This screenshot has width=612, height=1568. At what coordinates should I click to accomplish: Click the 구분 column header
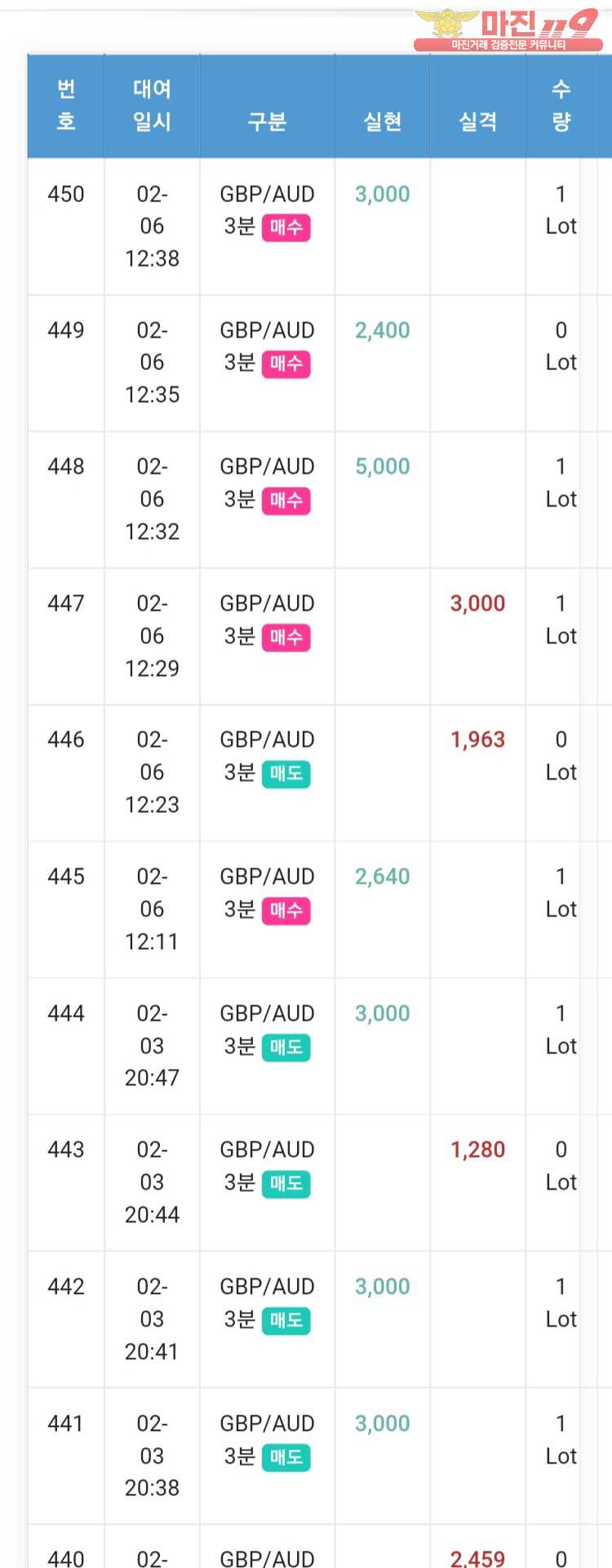(x=267, y=121)
